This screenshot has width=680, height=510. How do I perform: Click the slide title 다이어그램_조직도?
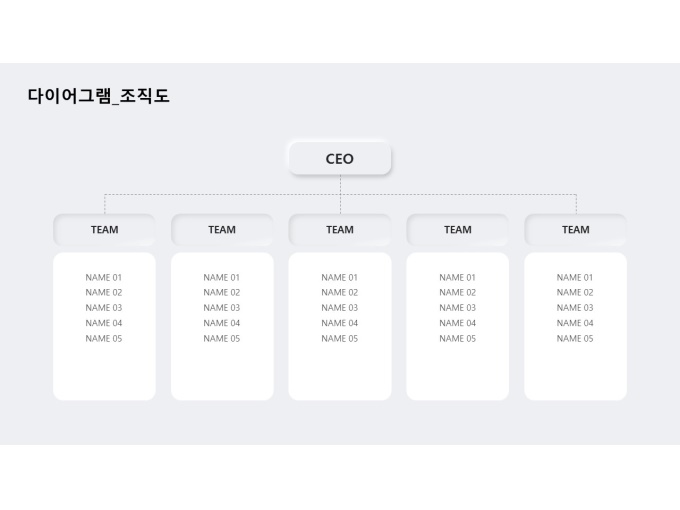point(98,96)
